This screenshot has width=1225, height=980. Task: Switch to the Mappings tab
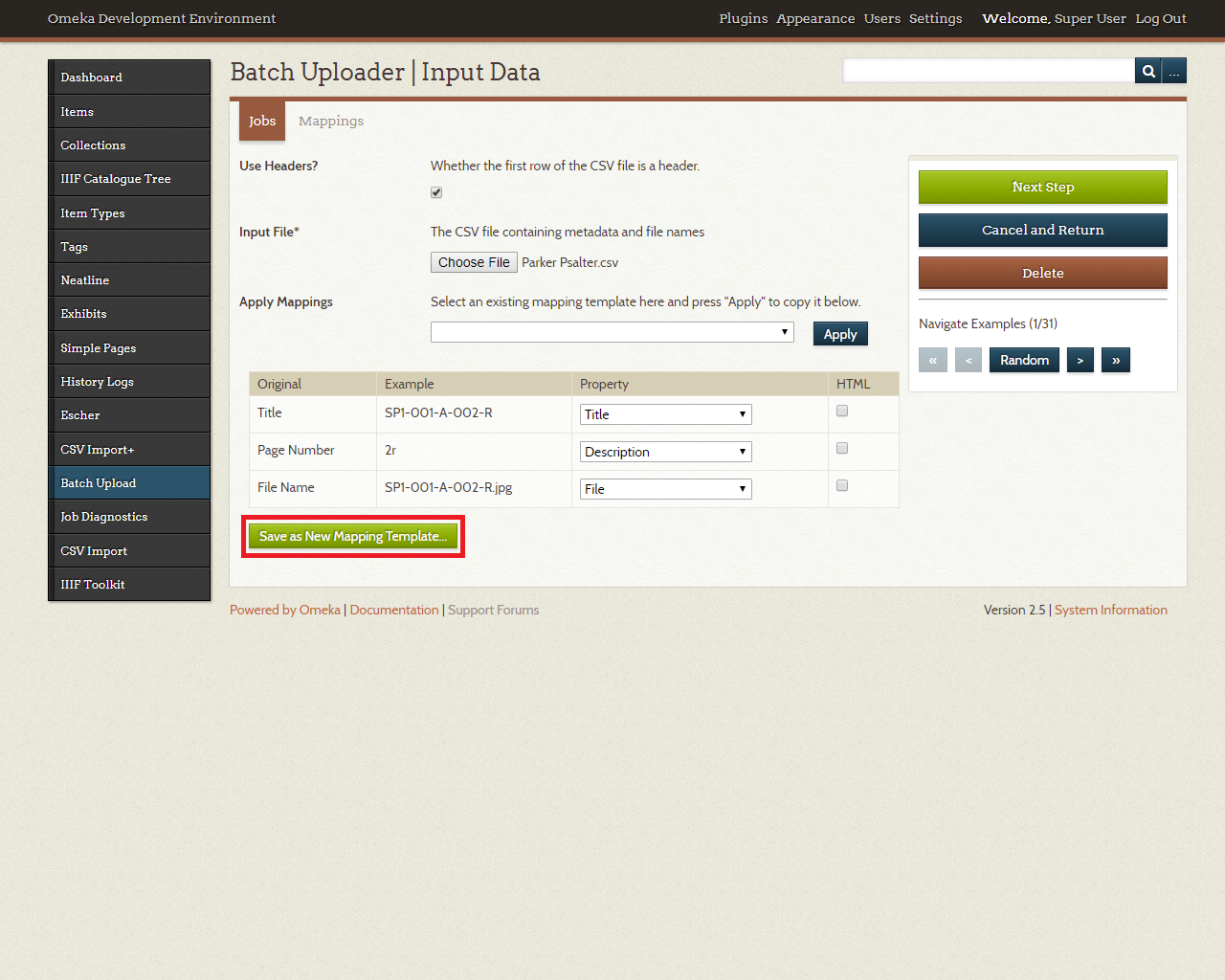pyautogui.click(x=331, y=122)
